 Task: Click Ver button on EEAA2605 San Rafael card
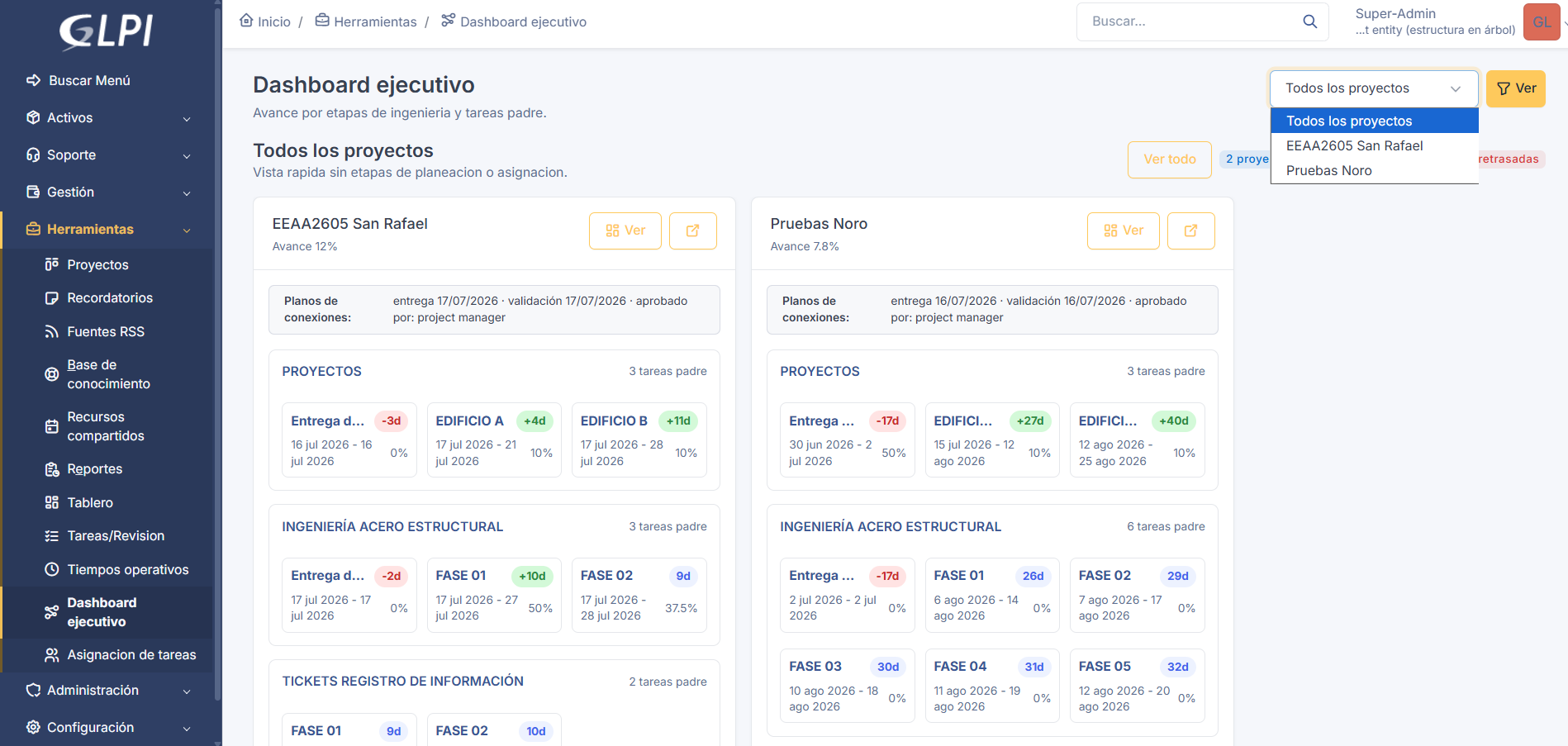[625, 230]
